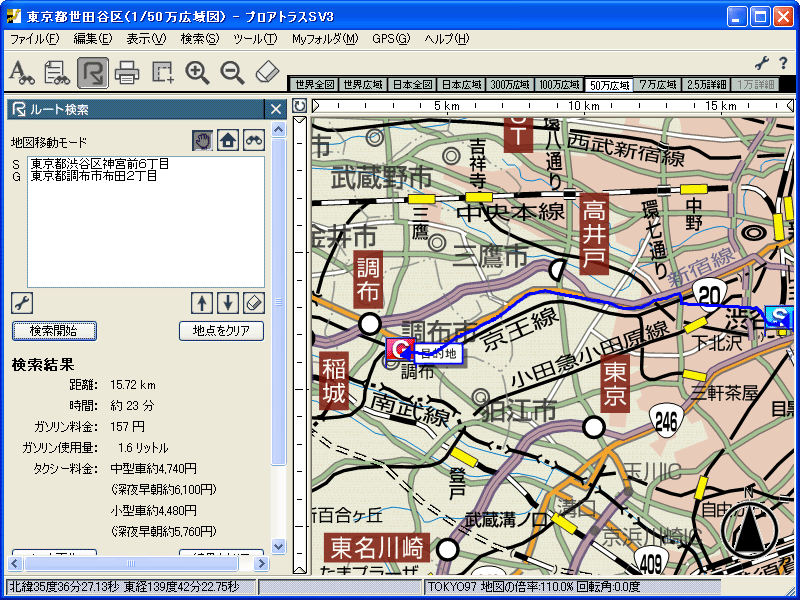This screenshot has width=800, height=600.
Task: Open the ファイル(F) menu
Action: 34,39
